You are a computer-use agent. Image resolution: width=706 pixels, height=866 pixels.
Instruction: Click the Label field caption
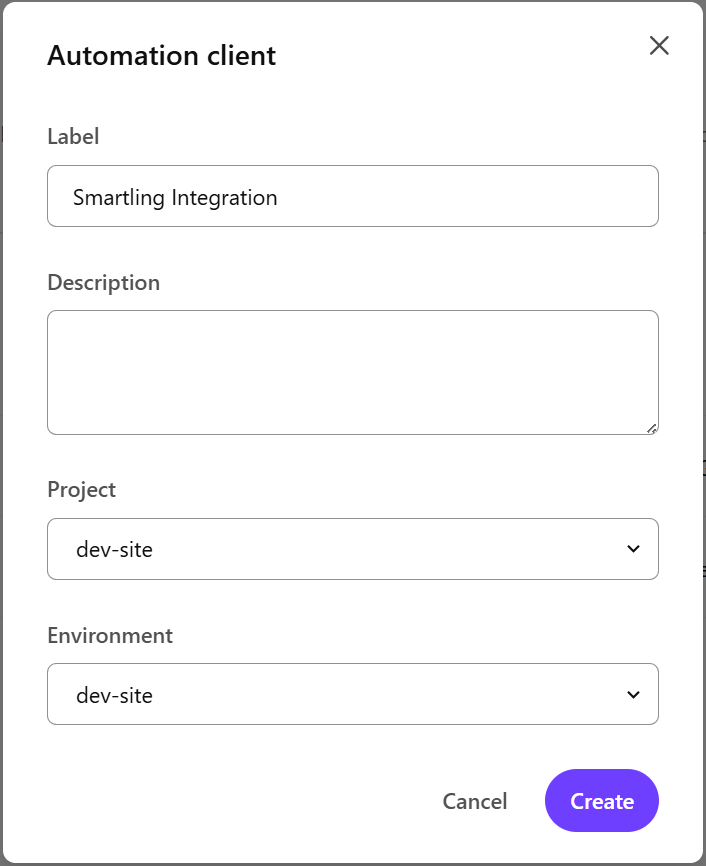click(73, 136)
